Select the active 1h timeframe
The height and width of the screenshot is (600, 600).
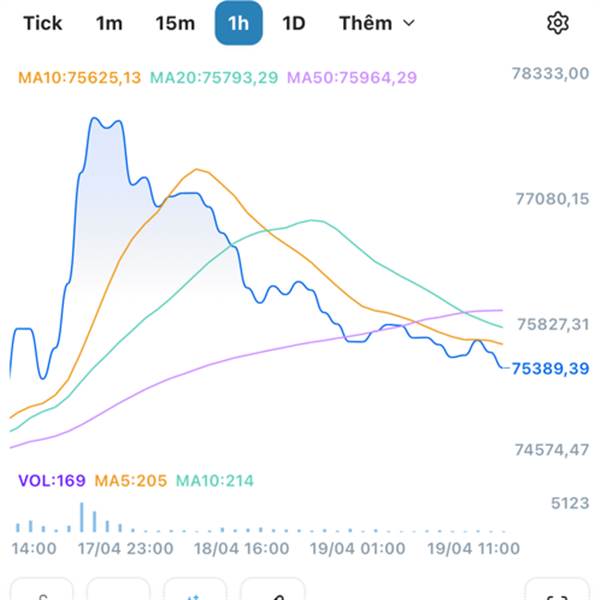pos(239,23)
